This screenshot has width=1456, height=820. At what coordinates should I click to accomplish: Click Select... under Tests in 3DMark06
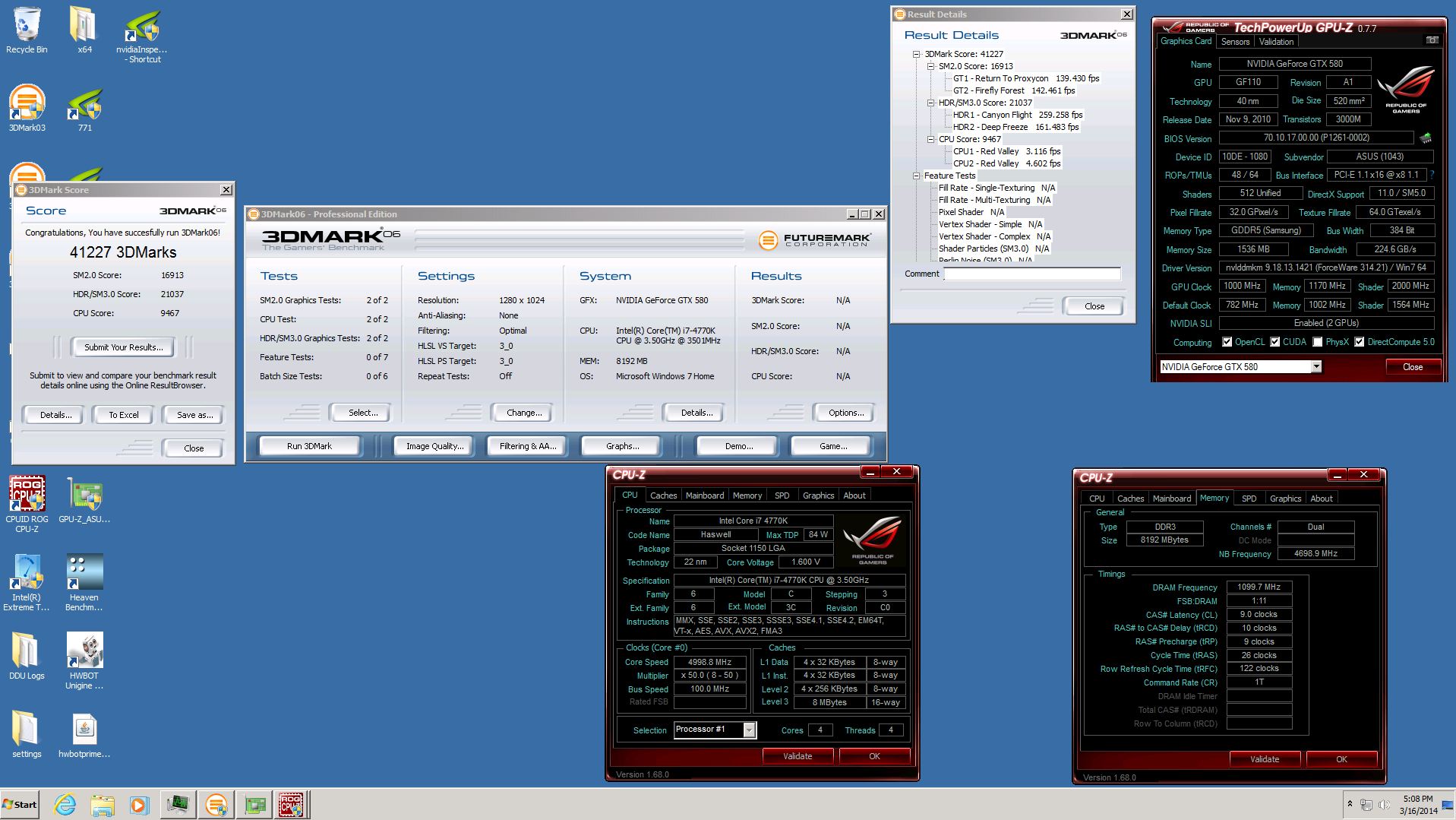coord(362,413)
